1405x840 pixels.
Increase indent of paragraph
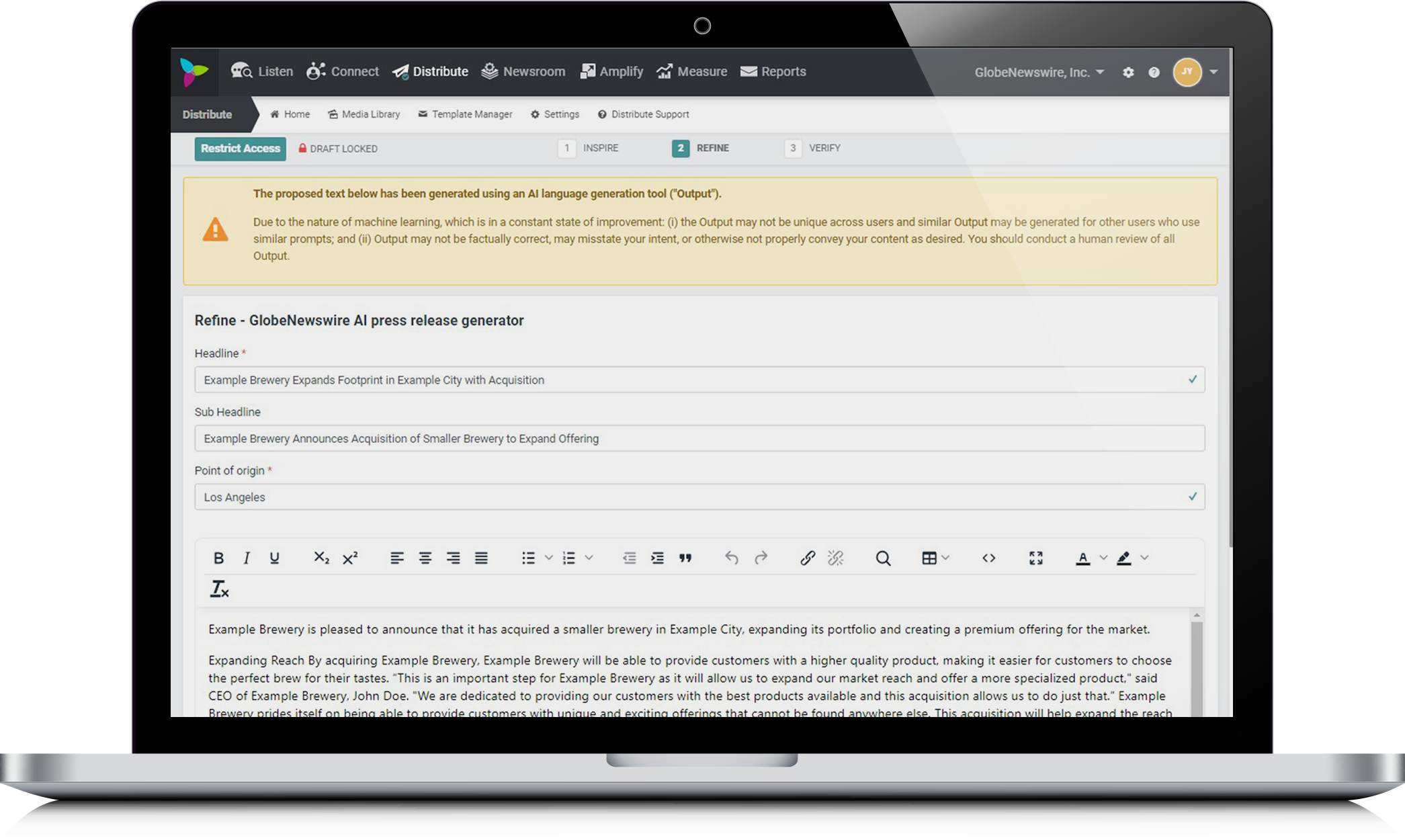[x=657, y=558]
